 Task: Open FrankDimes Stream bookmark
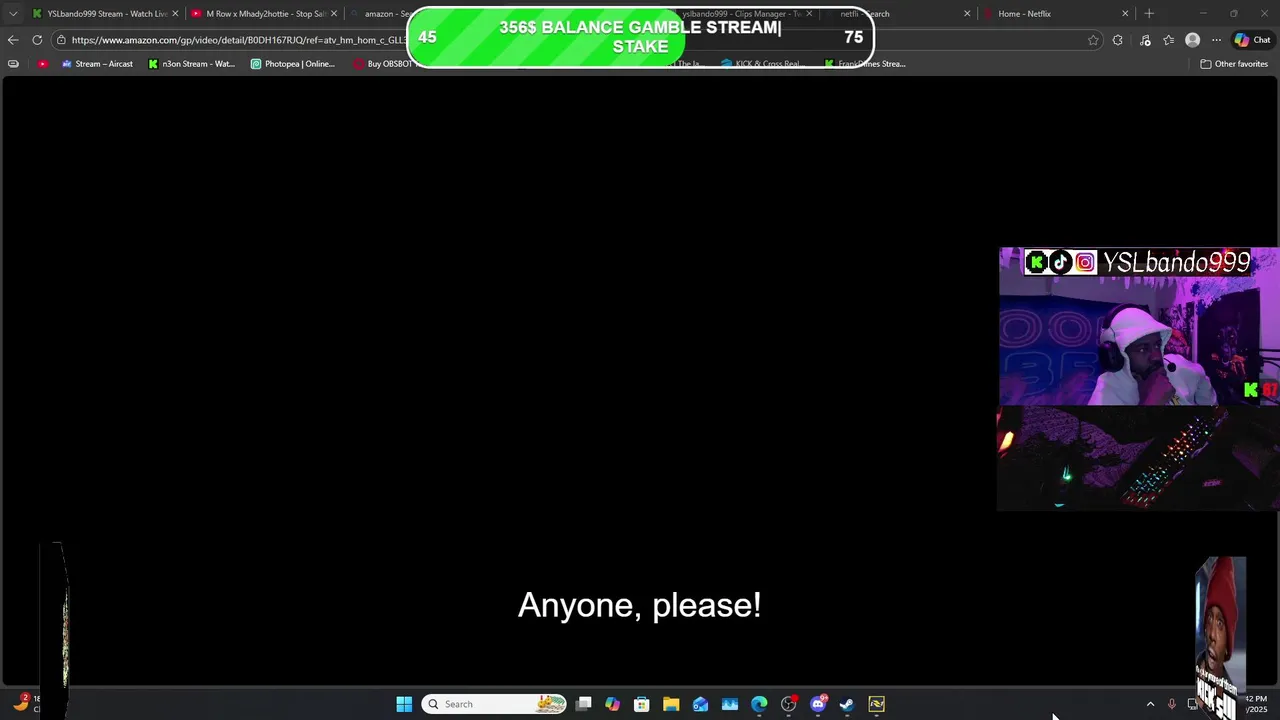pos(865,64)
